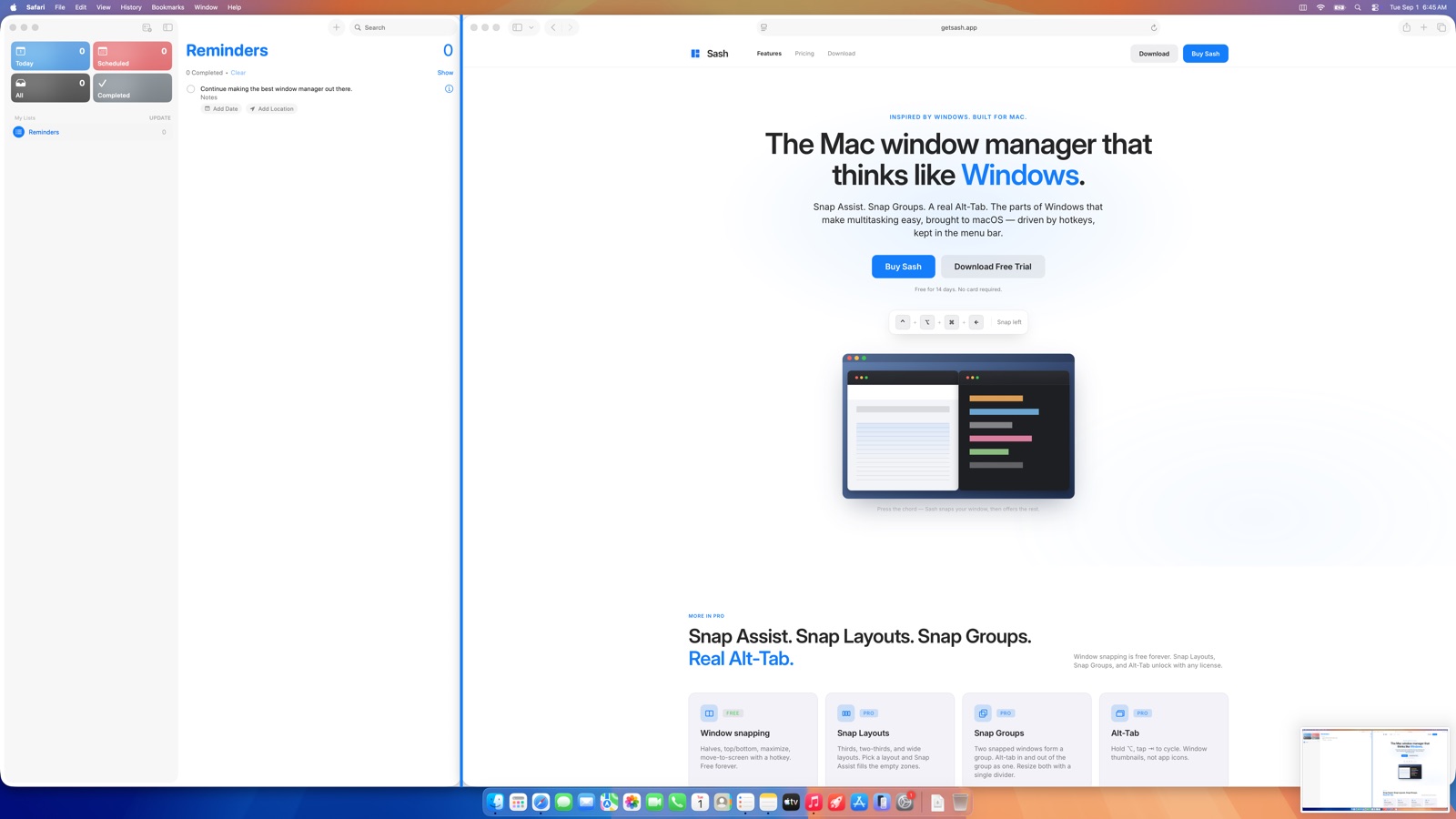Screen dimensions: 1456x819
Task: Open the History menu
Action: pos(131,7)
